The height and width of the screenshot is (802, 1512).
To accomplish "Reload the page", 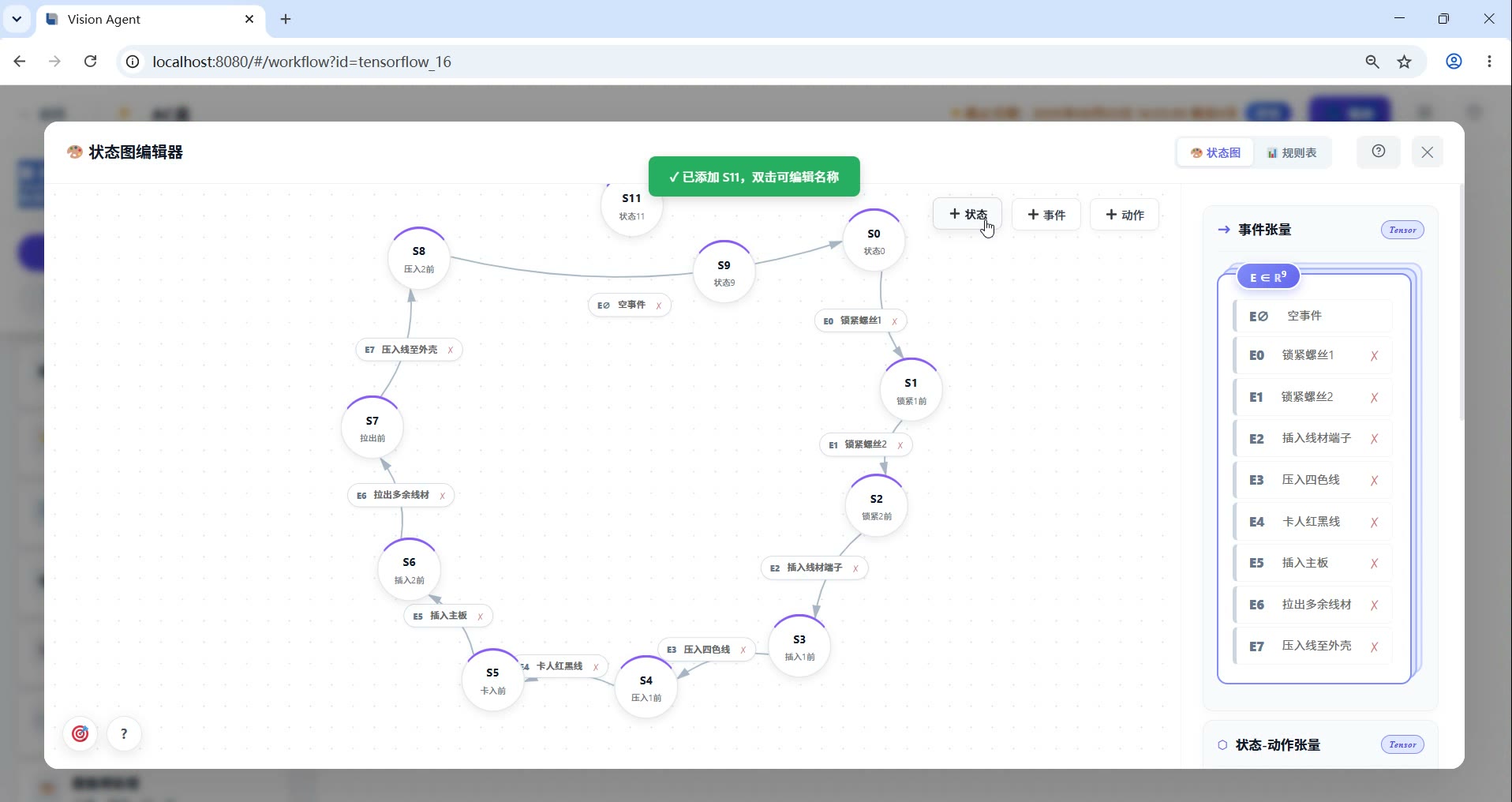I will [91, 62].
